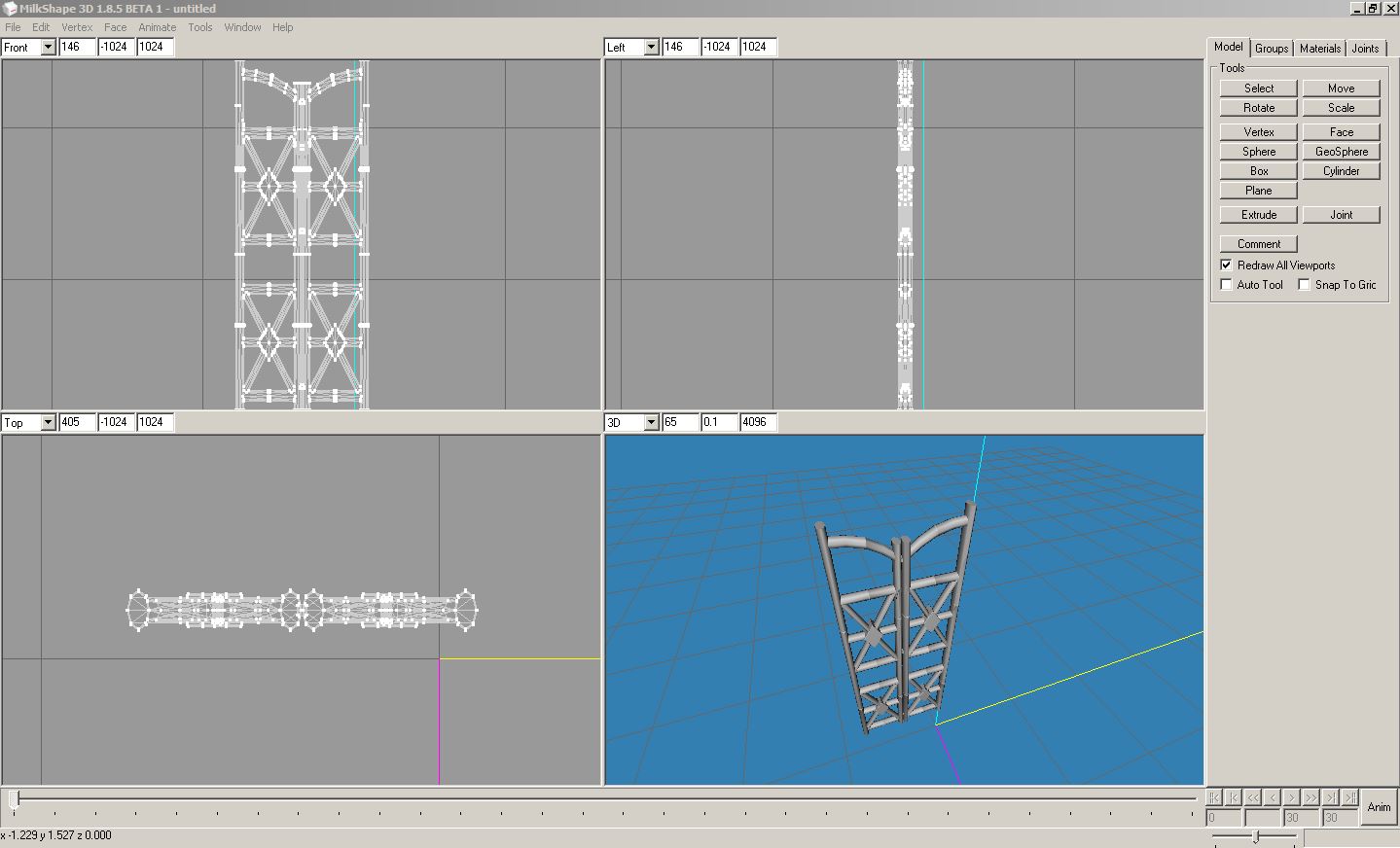Click the jump-to-last-frame playback button
1400x848 pixels.
[x=1350, y=797]
